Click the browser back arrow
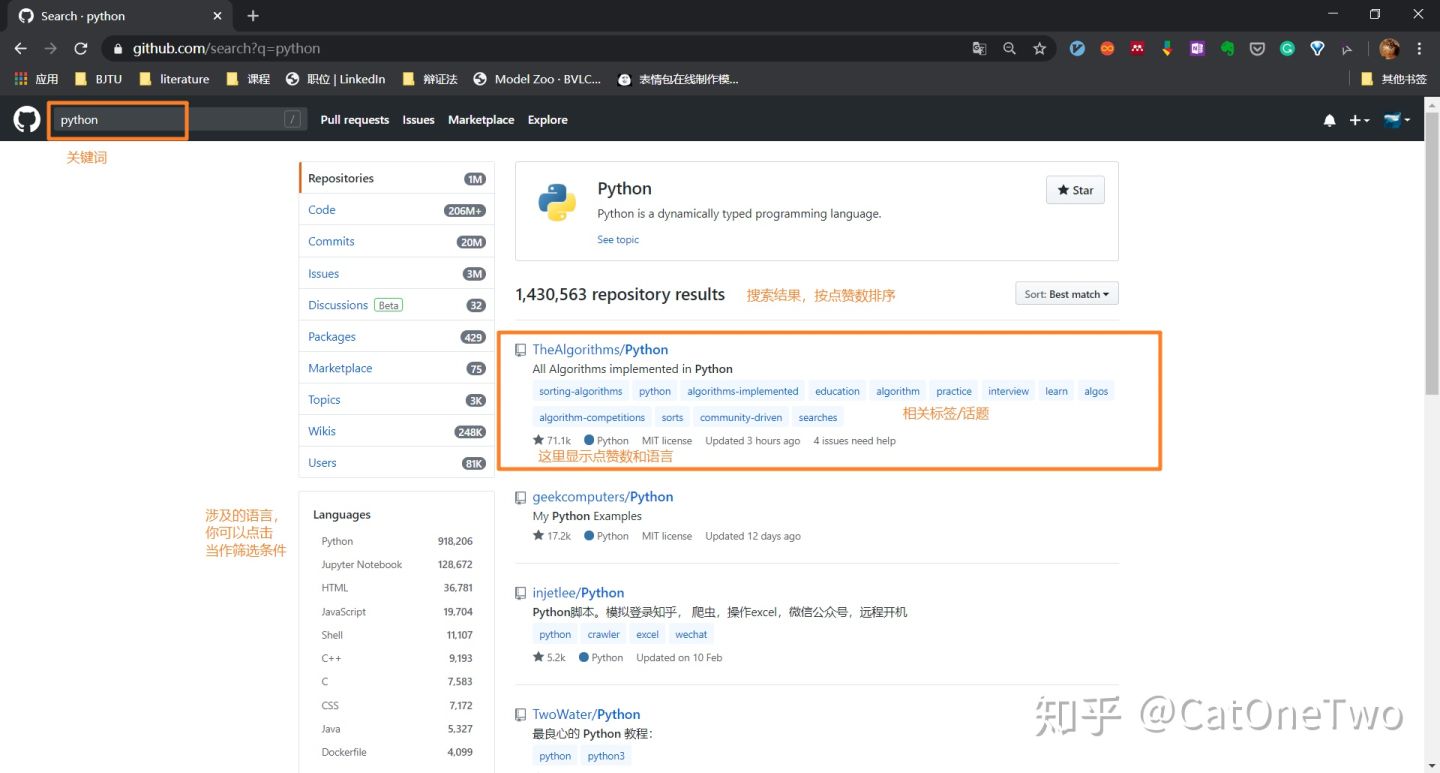The height and width of the screenshot is (773, 1440). tap(21, 48)
